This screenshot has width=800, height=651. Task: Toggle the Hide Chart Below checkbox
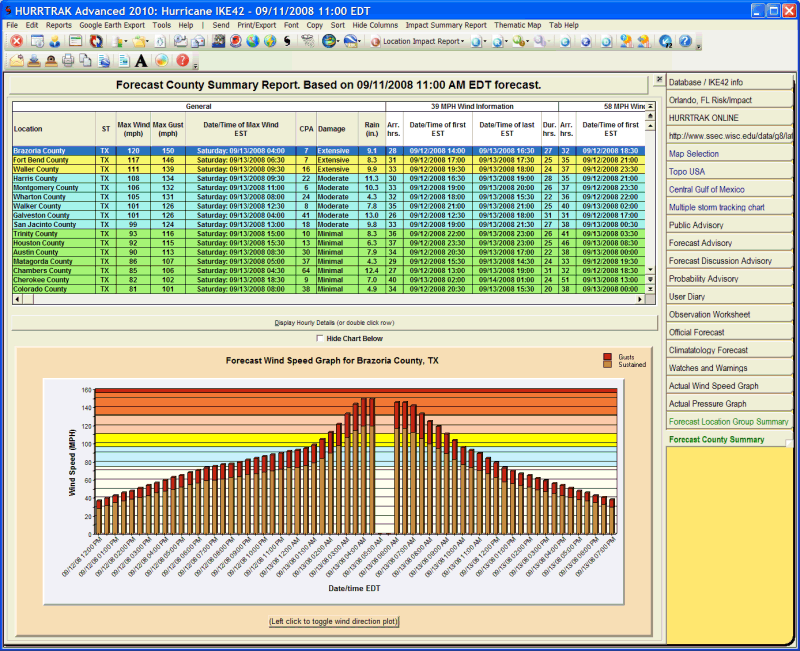(x=319, y=339)
